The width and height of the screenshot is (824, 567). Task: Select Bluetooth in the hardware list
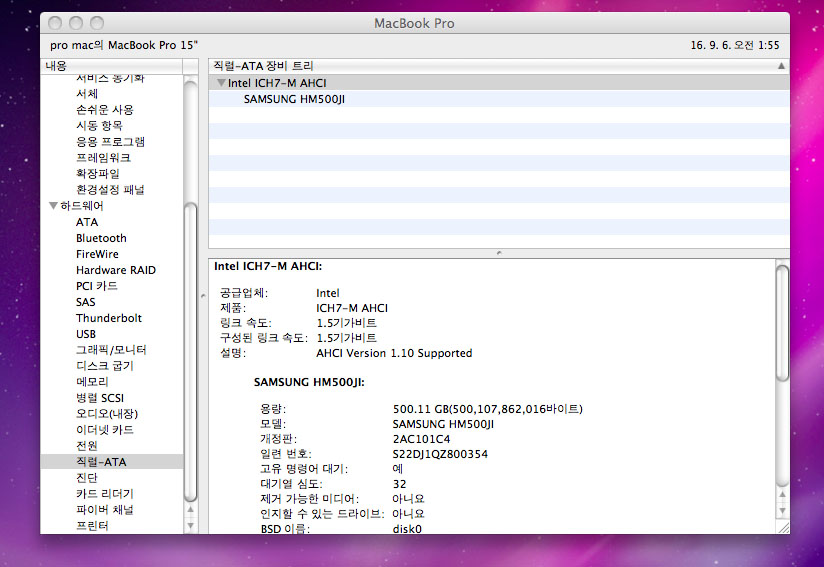point(101,238)
